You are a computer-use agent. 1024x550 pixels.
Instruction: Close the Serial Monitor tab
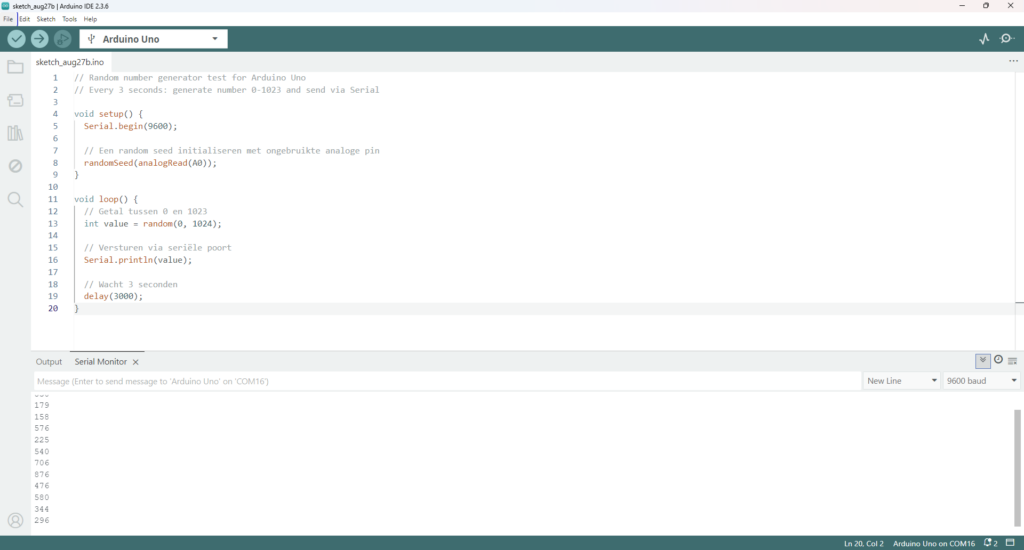135,362
